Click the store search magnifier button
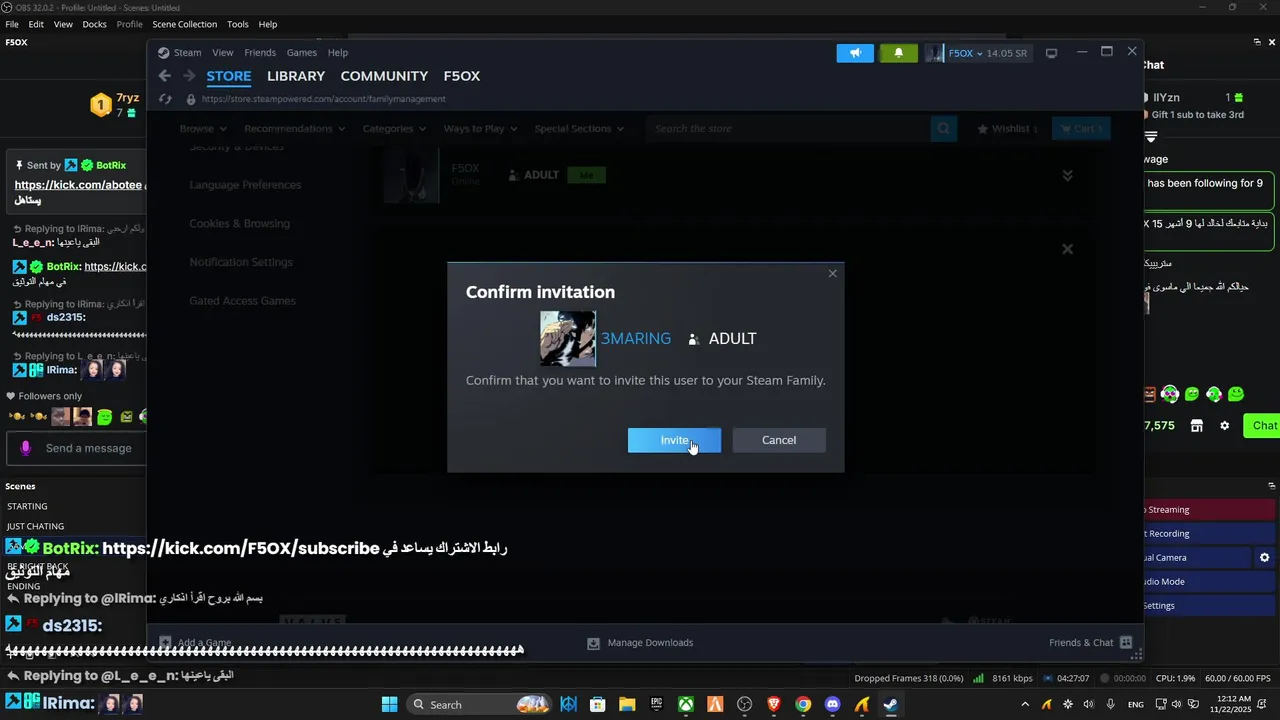This screenshot has height=720, width=1280. pyautogui.click(x=944, y=128)
